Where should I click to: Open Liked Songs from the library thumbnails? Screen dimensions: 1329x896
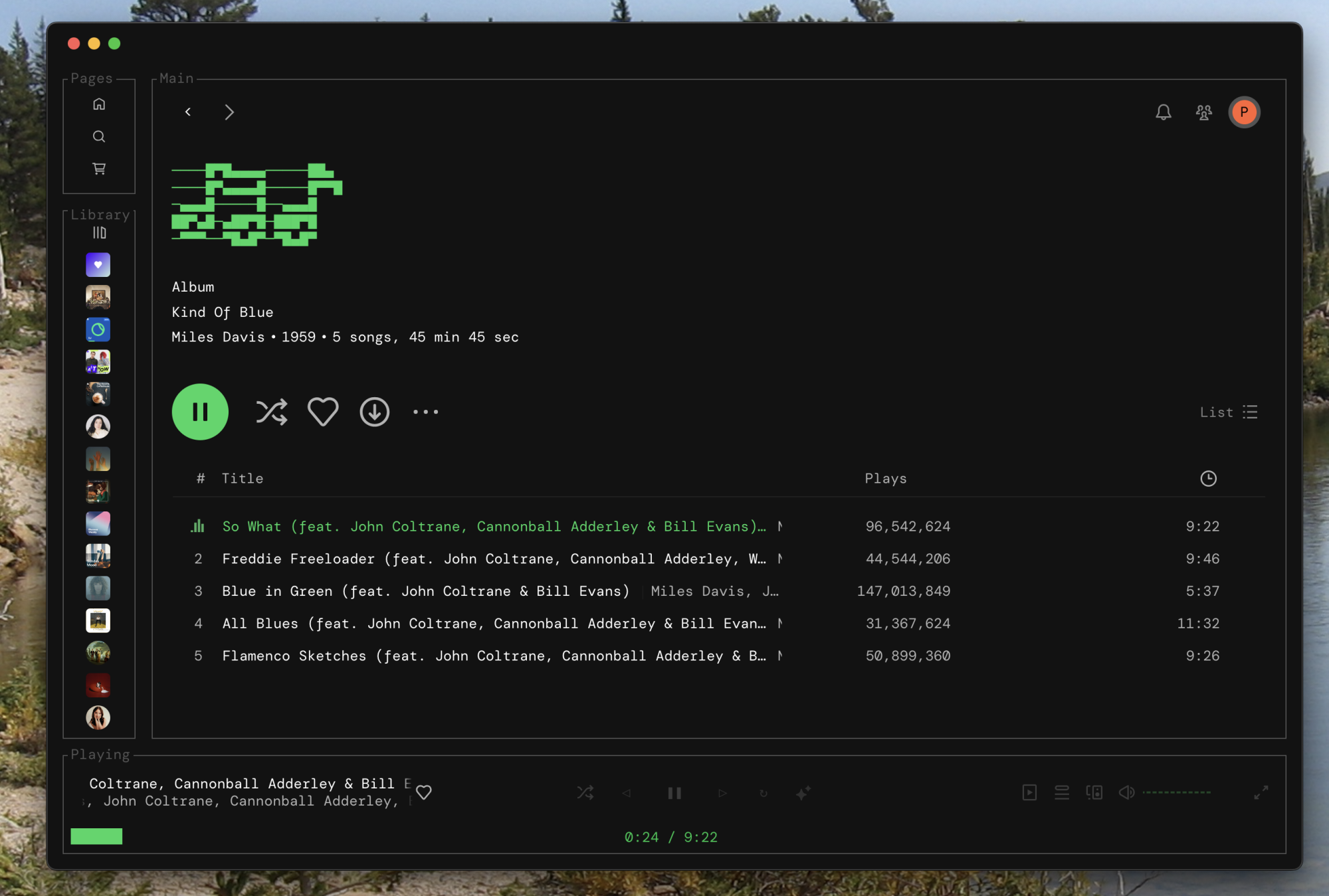tap(98, 264)
